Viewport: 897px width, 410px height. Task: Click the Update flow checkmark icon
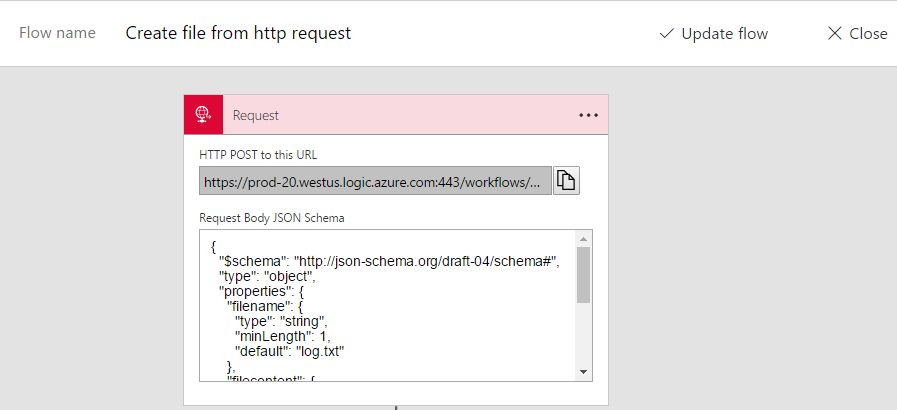[667, 34]
